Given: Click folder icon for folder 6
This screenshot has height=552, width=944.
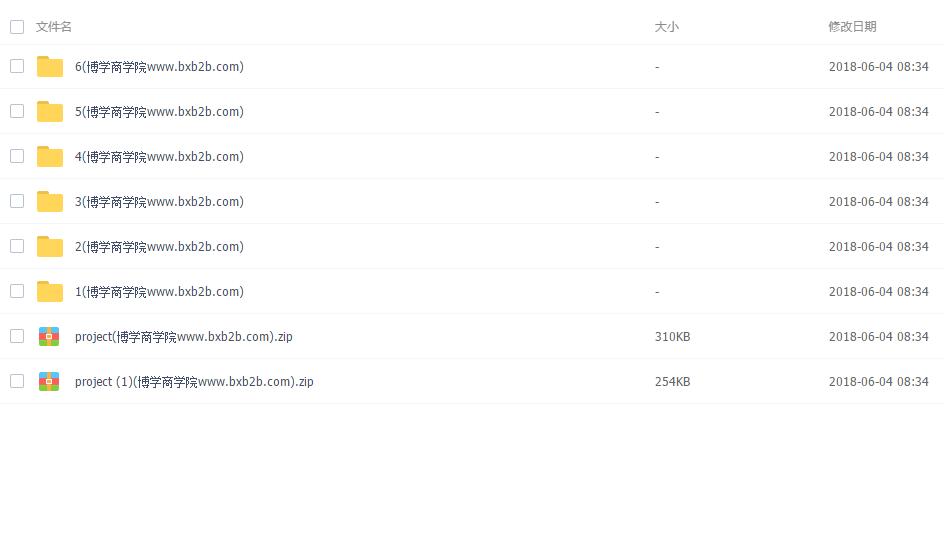Looking at the screenshot, I should [x=49, y=67].
